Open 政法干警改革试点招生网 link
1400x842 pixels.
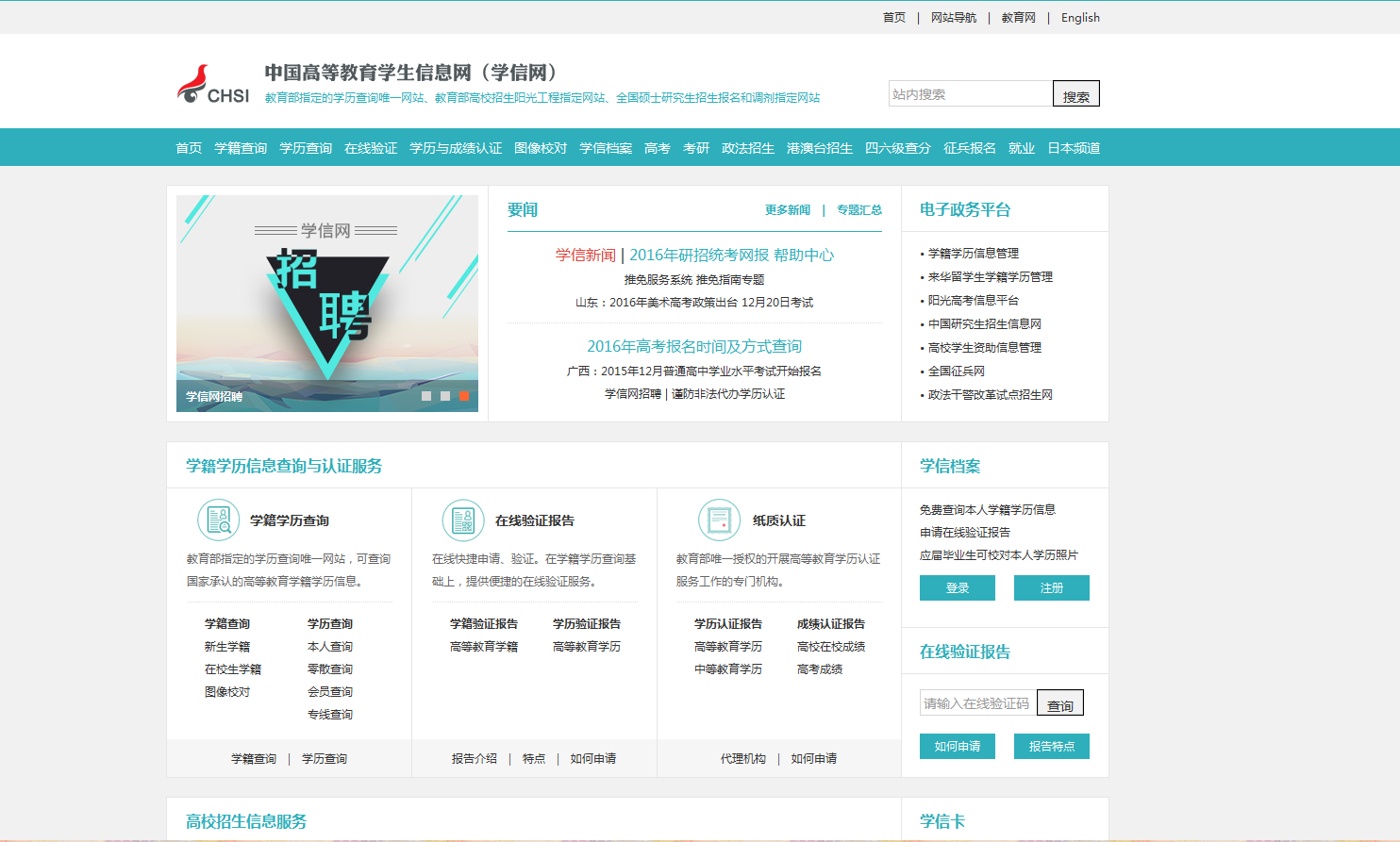click(x=991, y=394)
